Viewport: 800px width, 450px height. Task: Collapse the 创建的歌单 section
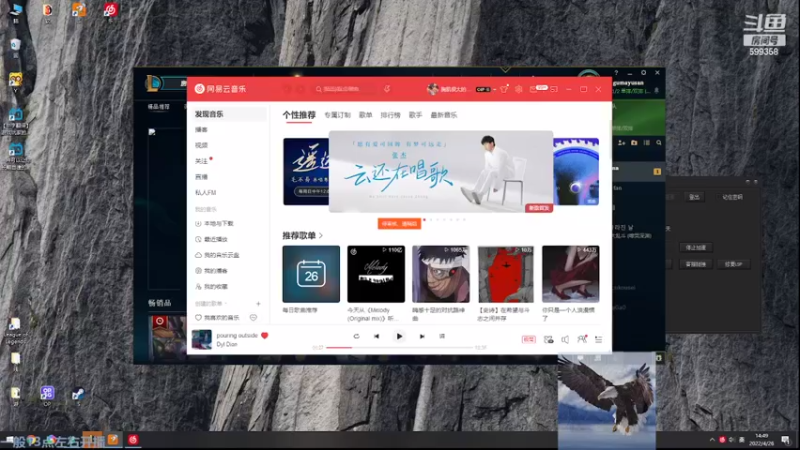click(x=211, y=304)
